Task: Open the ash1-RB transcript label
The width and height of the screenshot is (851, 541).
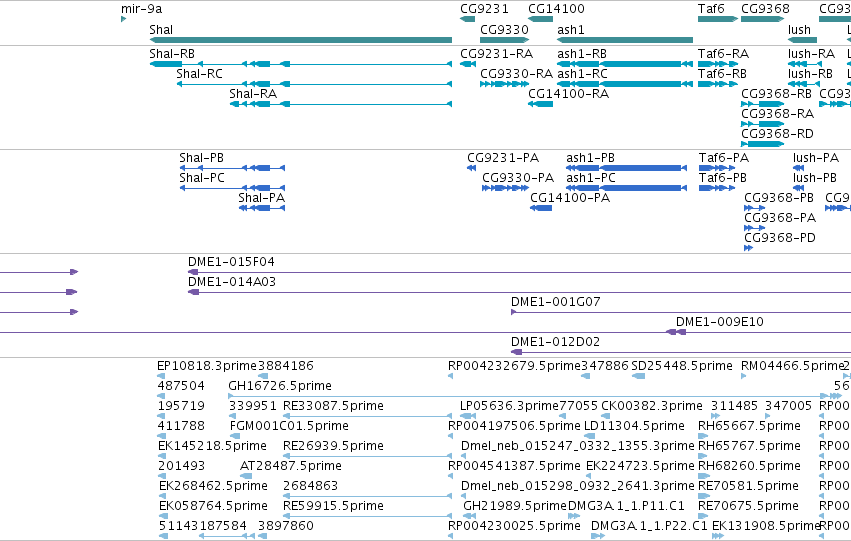Action: [x=582, y=54]
